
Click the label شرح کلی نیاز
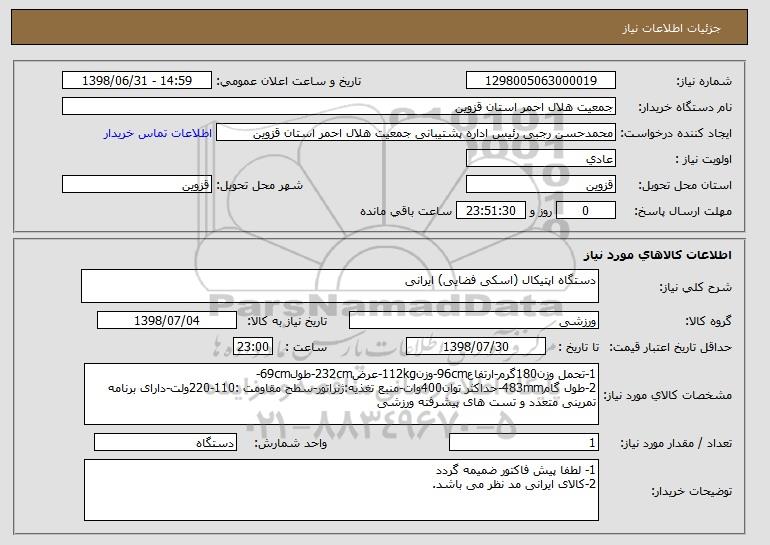tap(695, 288)
